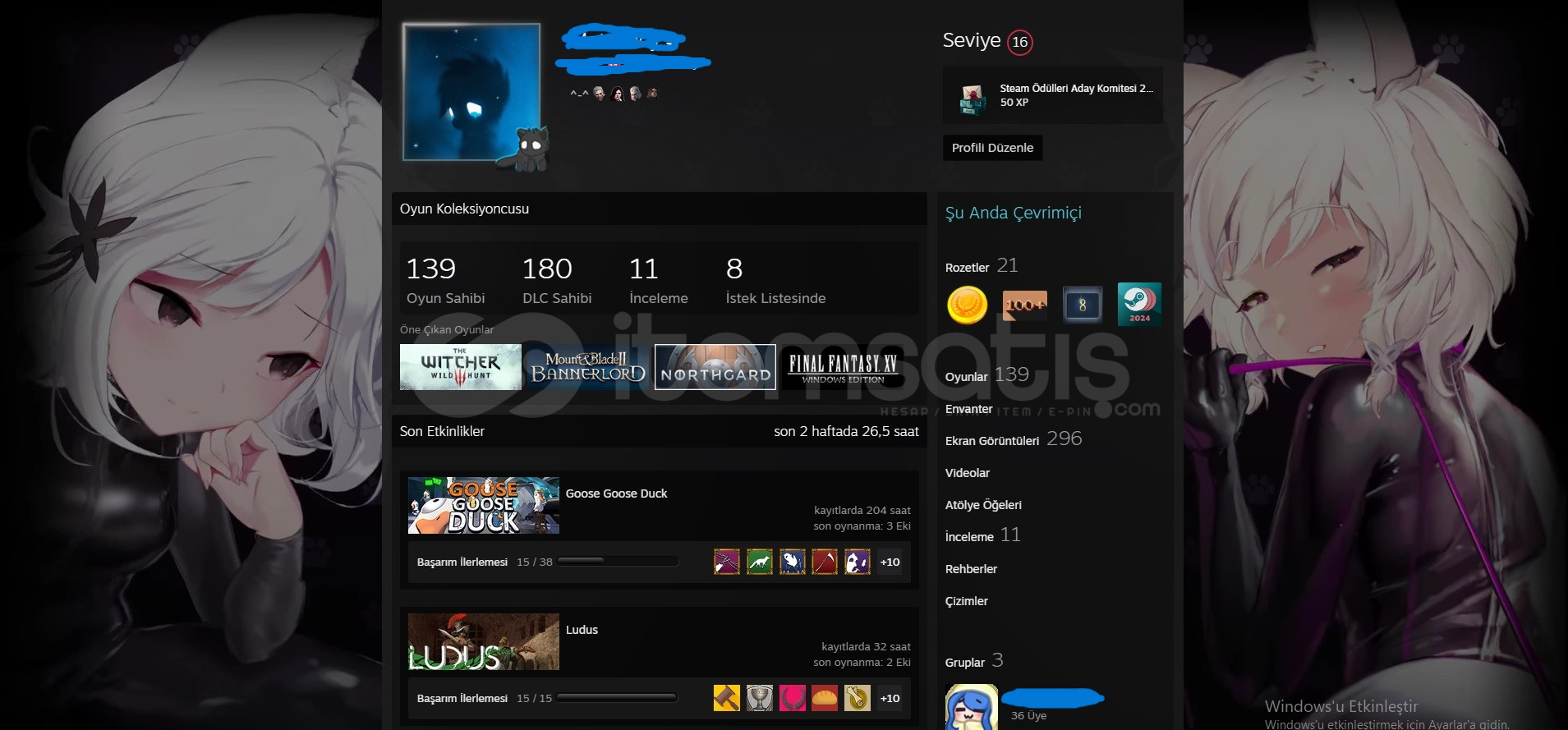The height and width of the screenshot is (730, 1568).
Task: Click the pink laurel wreath achievement icon
Action: 792,698
